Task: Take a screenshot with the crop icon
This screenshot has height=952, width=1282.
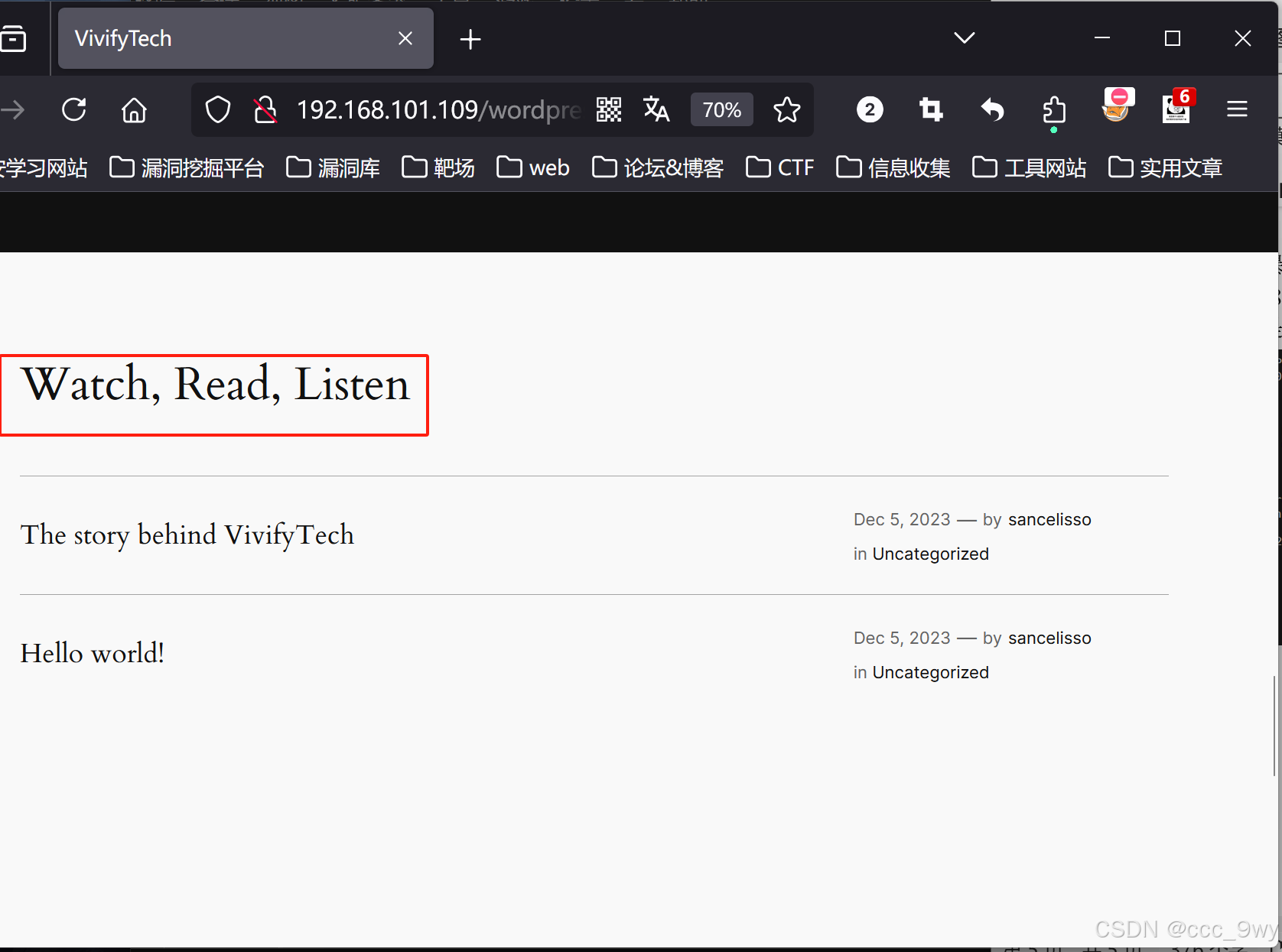Action: tap(930, 109)
